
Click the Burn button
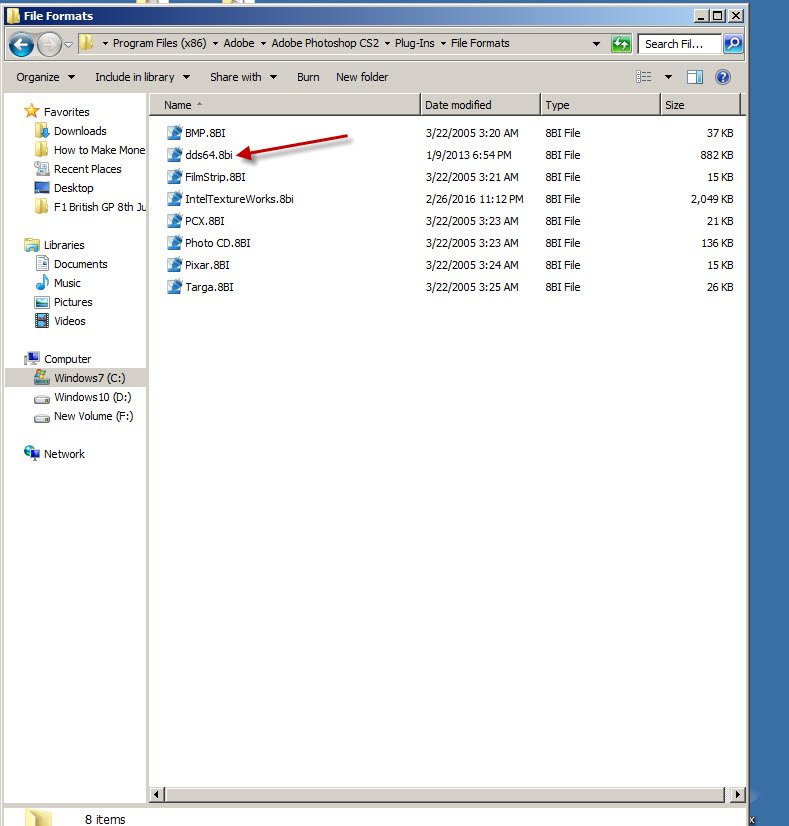[308, 77]
